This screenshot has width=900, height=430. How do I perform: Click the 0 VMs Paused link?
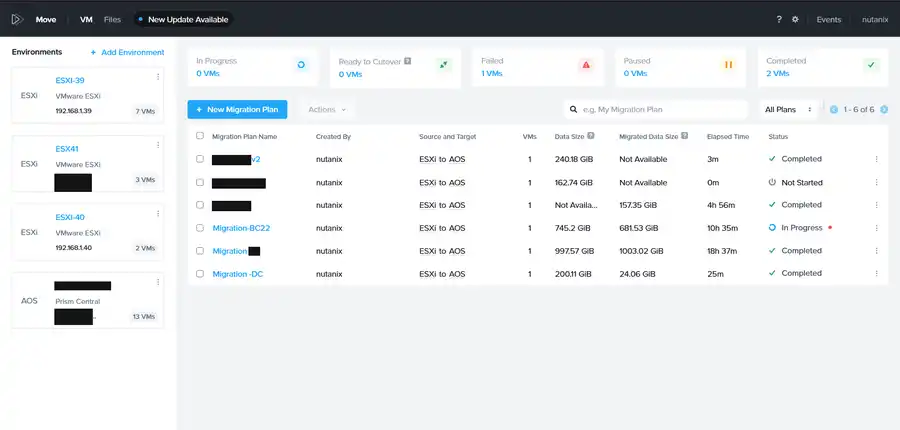(x=635, y=73)
